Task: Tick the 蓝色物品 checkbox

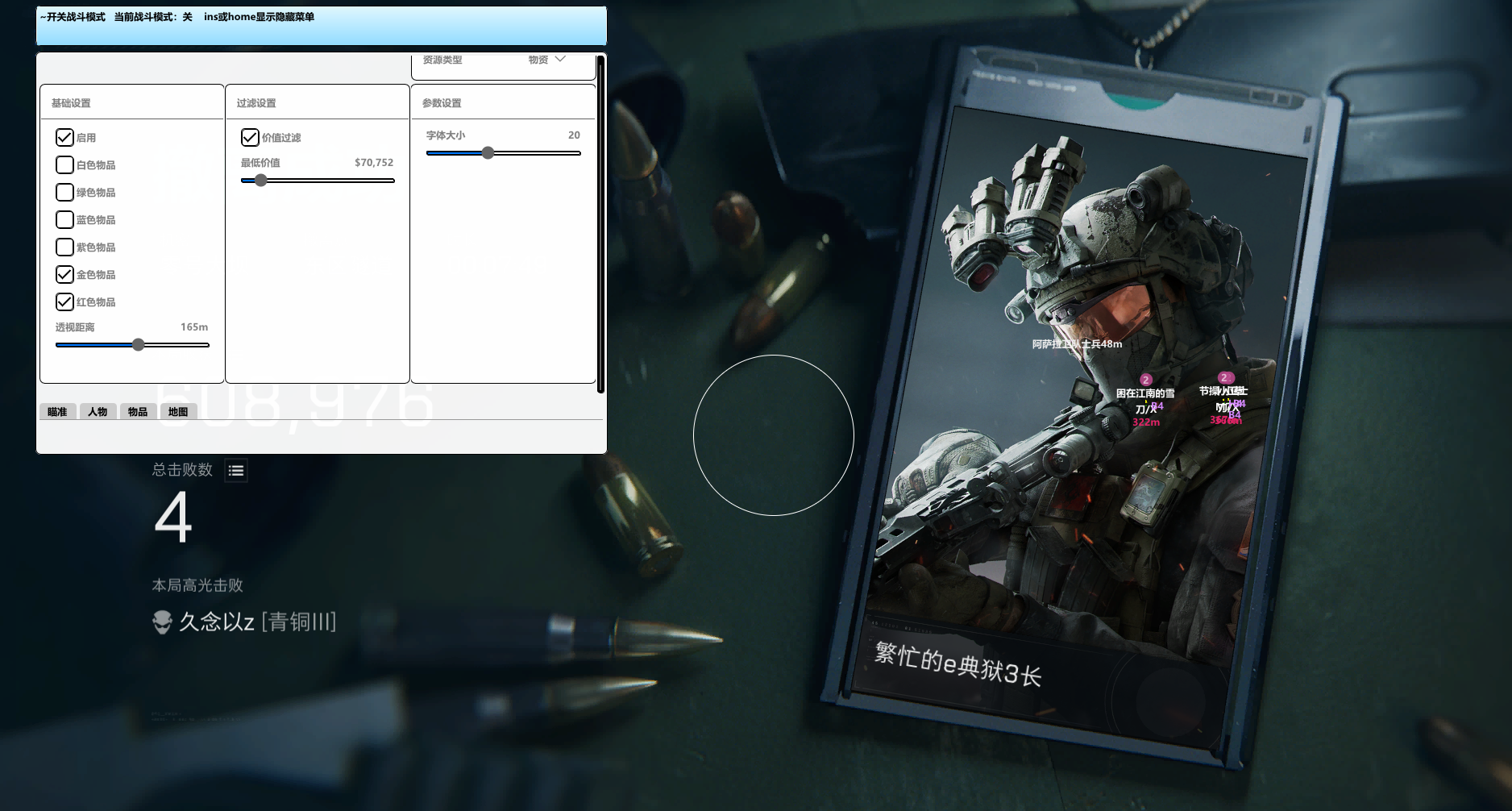Action: tap(64, 220)
